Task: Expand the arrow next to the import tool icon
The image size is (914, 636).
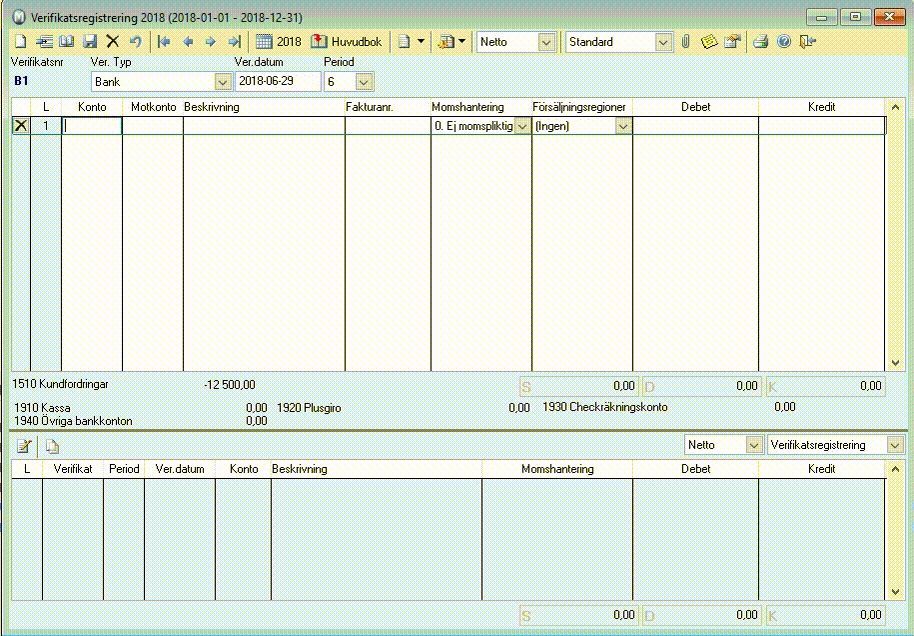Action: point(462,41)
